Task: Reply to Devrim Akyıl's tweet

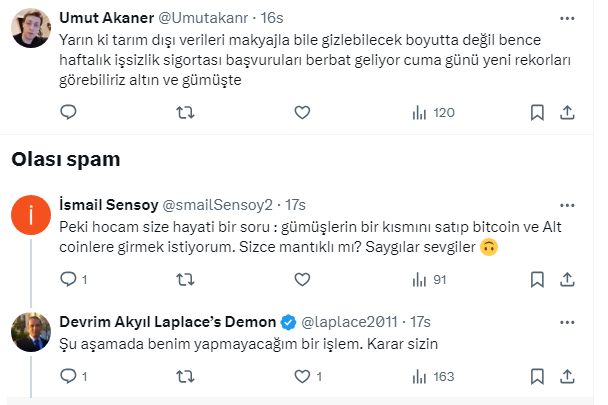Action: coord(68,377)
